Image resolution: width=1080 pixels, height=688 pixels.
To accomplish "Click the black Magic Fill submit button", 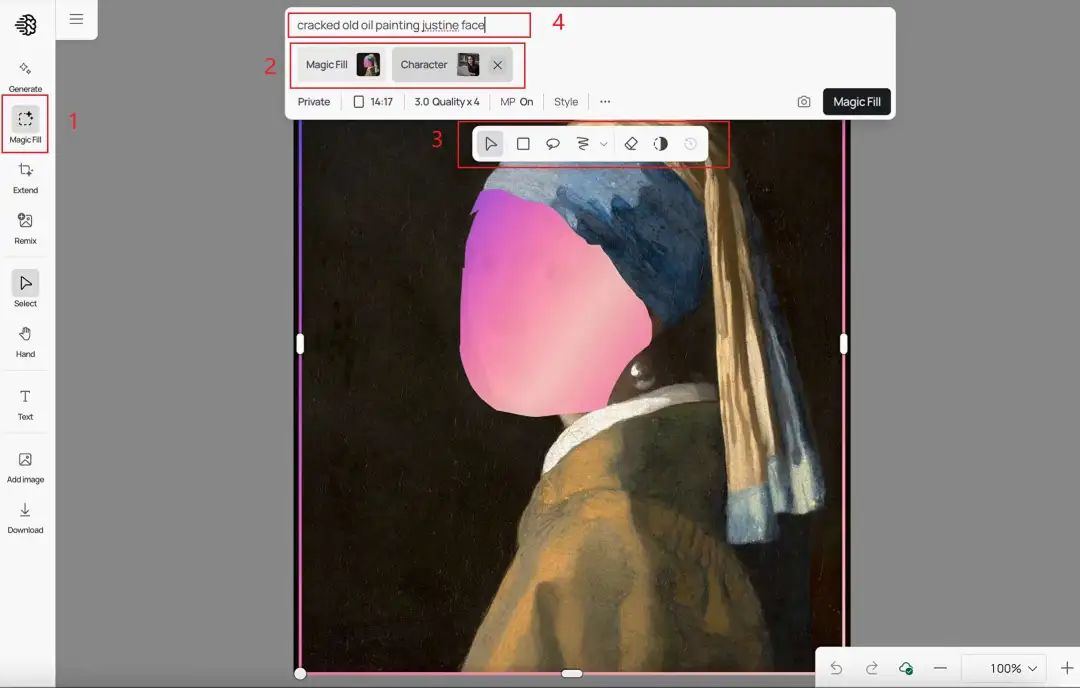I will pos(856,102).
